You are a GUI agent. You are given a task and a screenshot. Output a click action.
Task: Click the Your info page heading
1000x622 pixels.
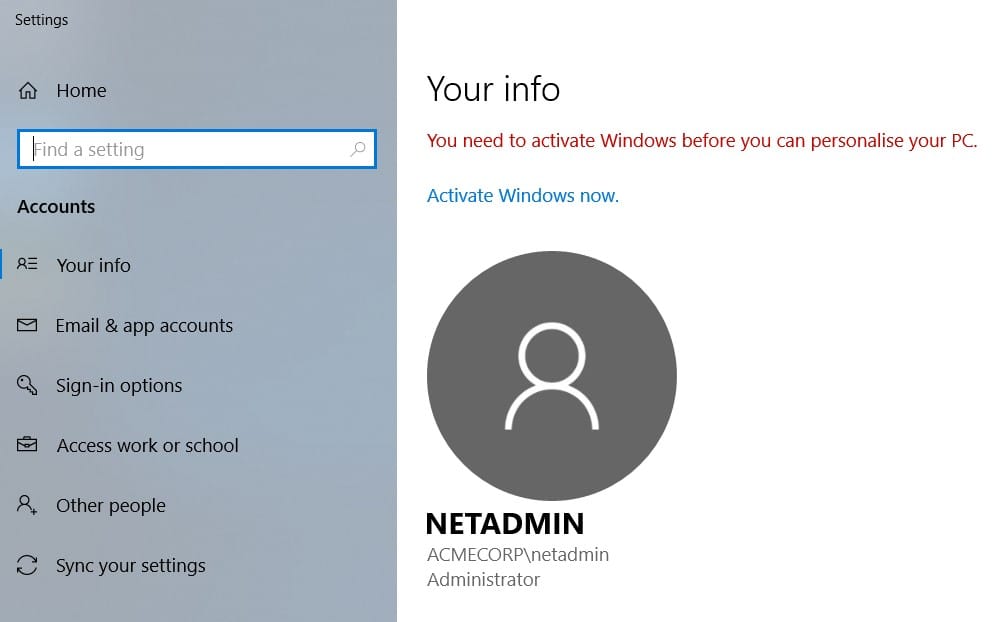click(x=493, y=89)
